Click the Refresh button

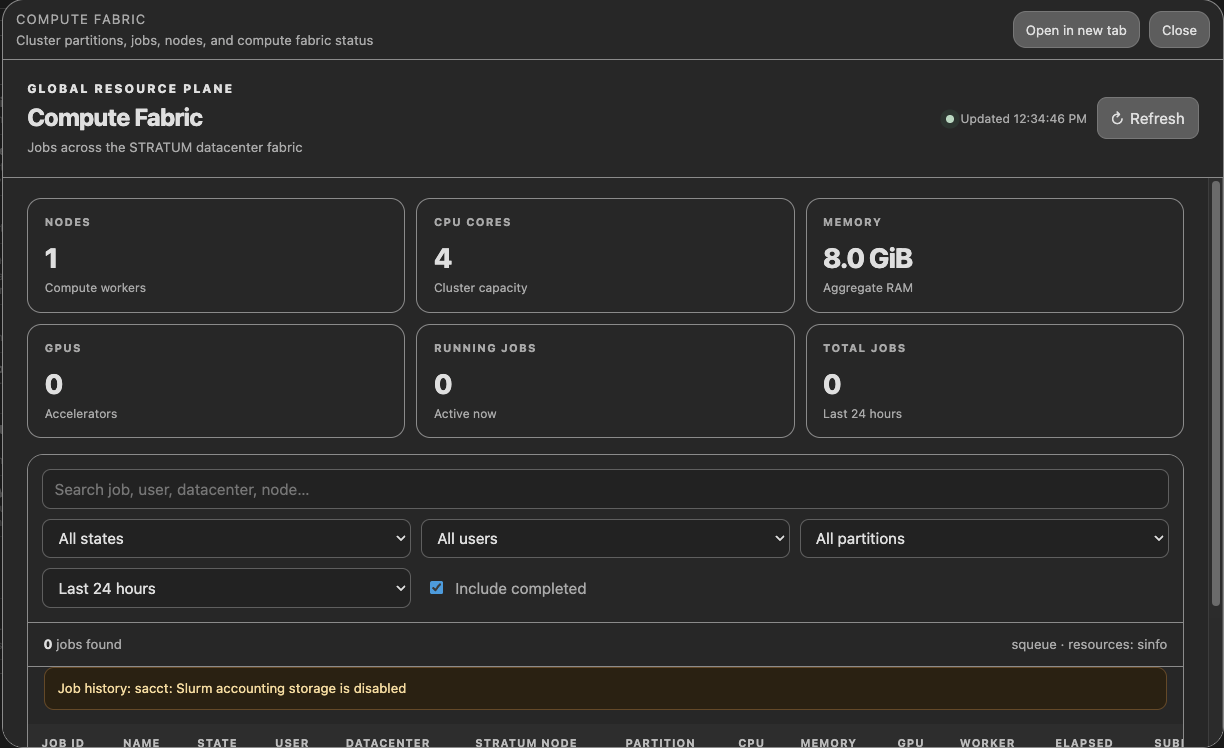point(1147,118)
